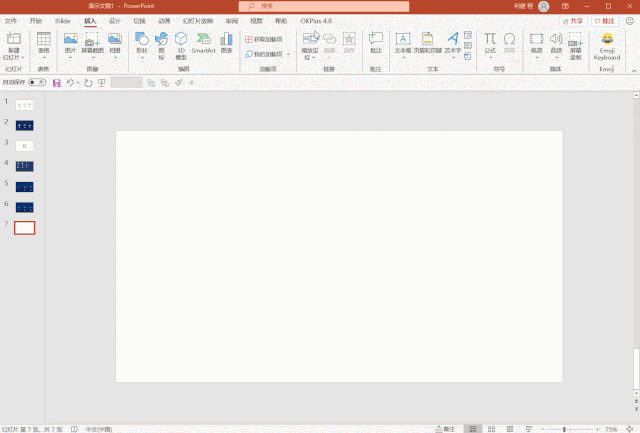Viewport: 640px width, 433px height.
Task: Click the Link icon in Links group
Action: click(329, 38)
